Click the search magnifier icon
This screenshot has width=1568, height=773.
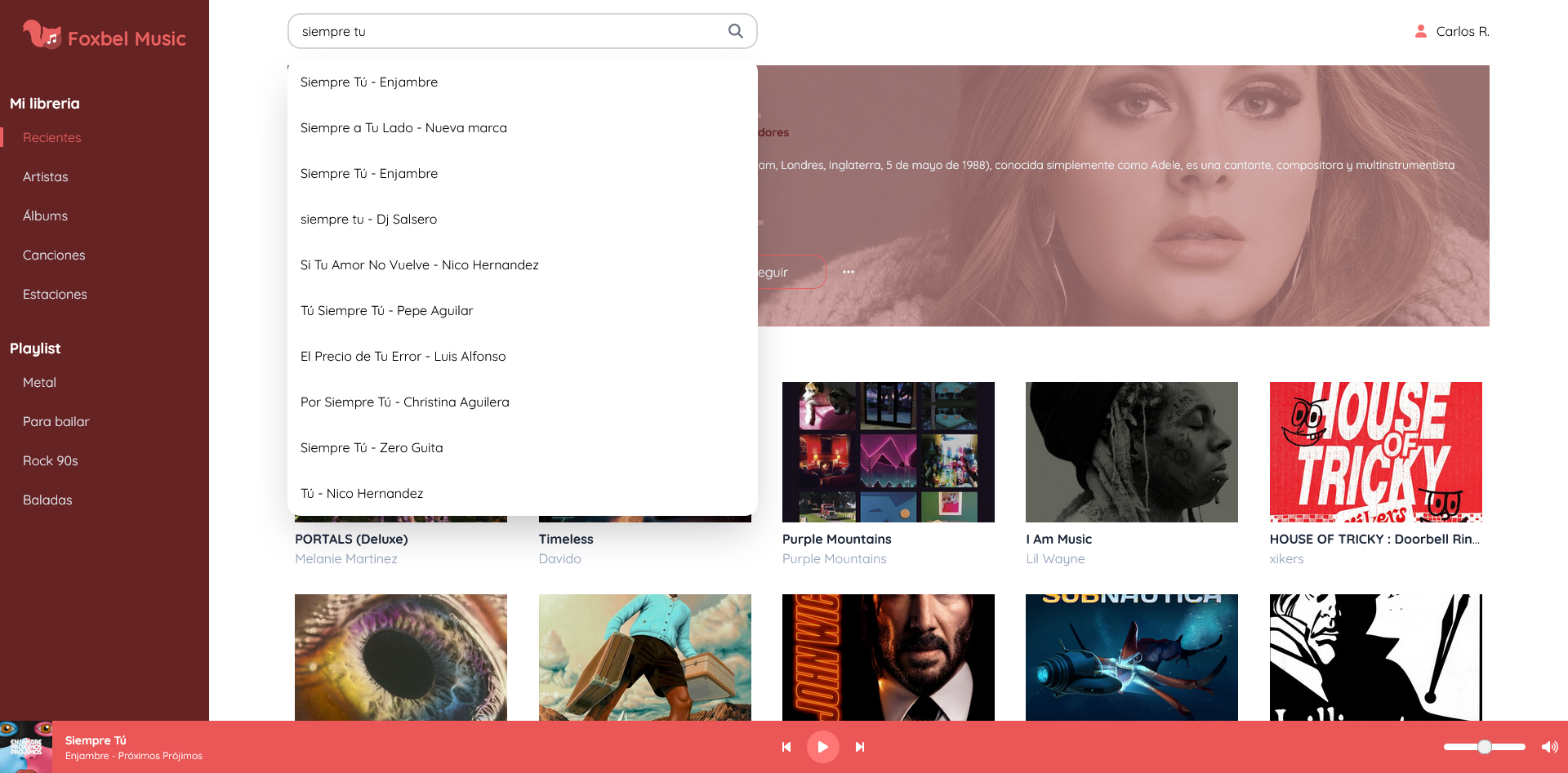tap(734, 30)
